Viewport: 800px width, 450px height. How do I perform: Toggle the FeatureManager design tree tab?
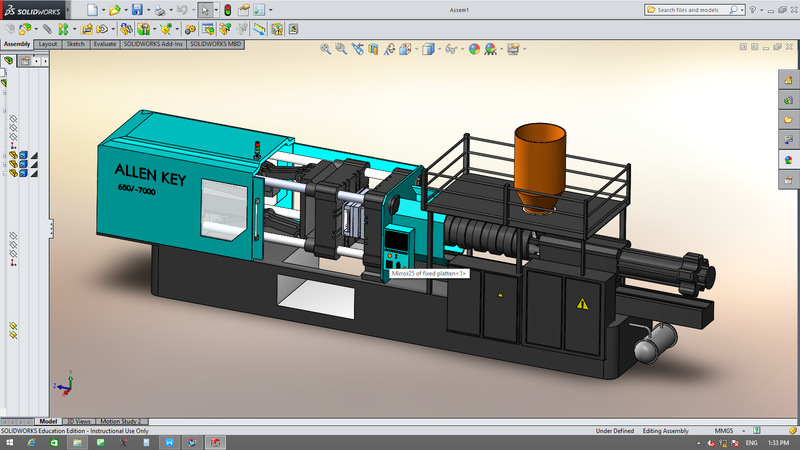8,61
